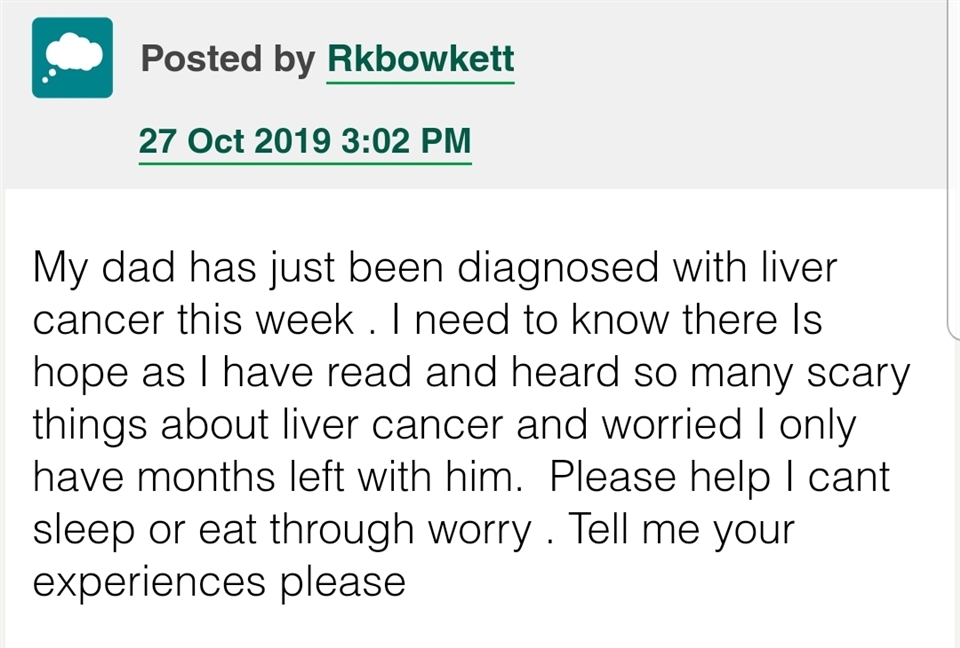Click the phrase 'cancer this week'
The width and height of the screenshot is (960, 648).
click(x=193, y=320)
